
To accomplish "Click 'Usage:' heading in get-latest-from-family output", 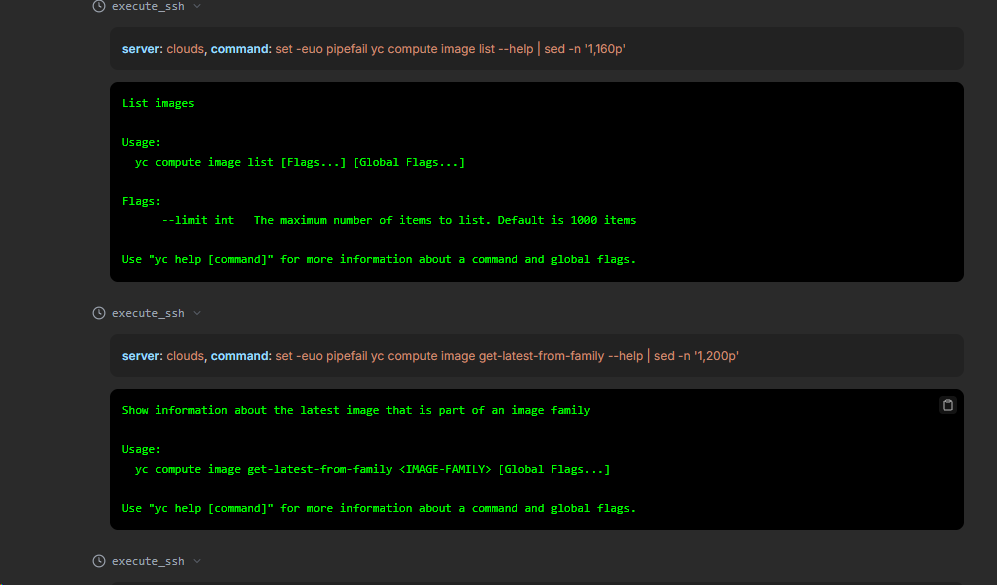I will pos(141,450).
